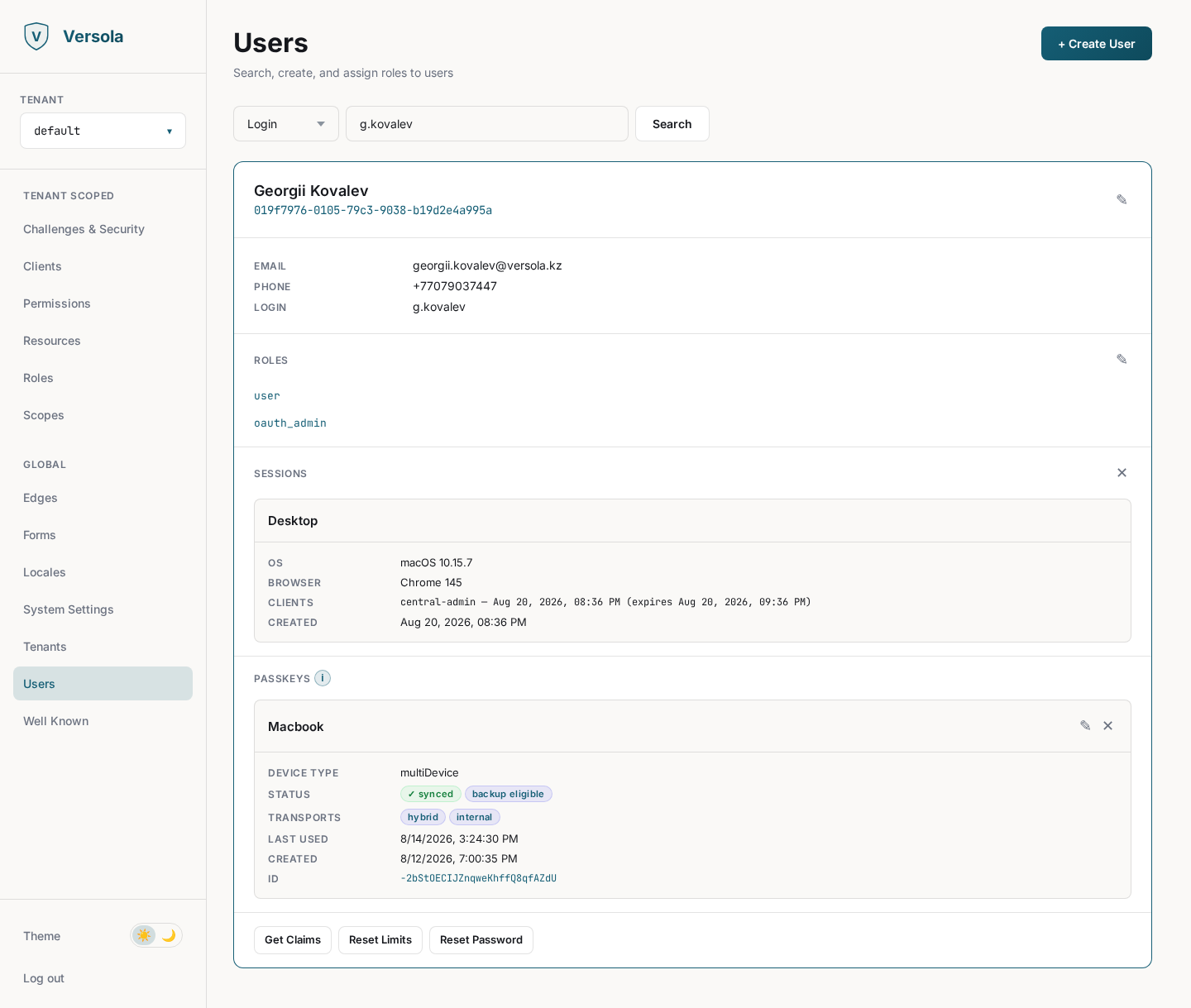Edit Georgii Kovalev's profile pencil icon
1191x1008 pixels.
[x=1122, y=199]
